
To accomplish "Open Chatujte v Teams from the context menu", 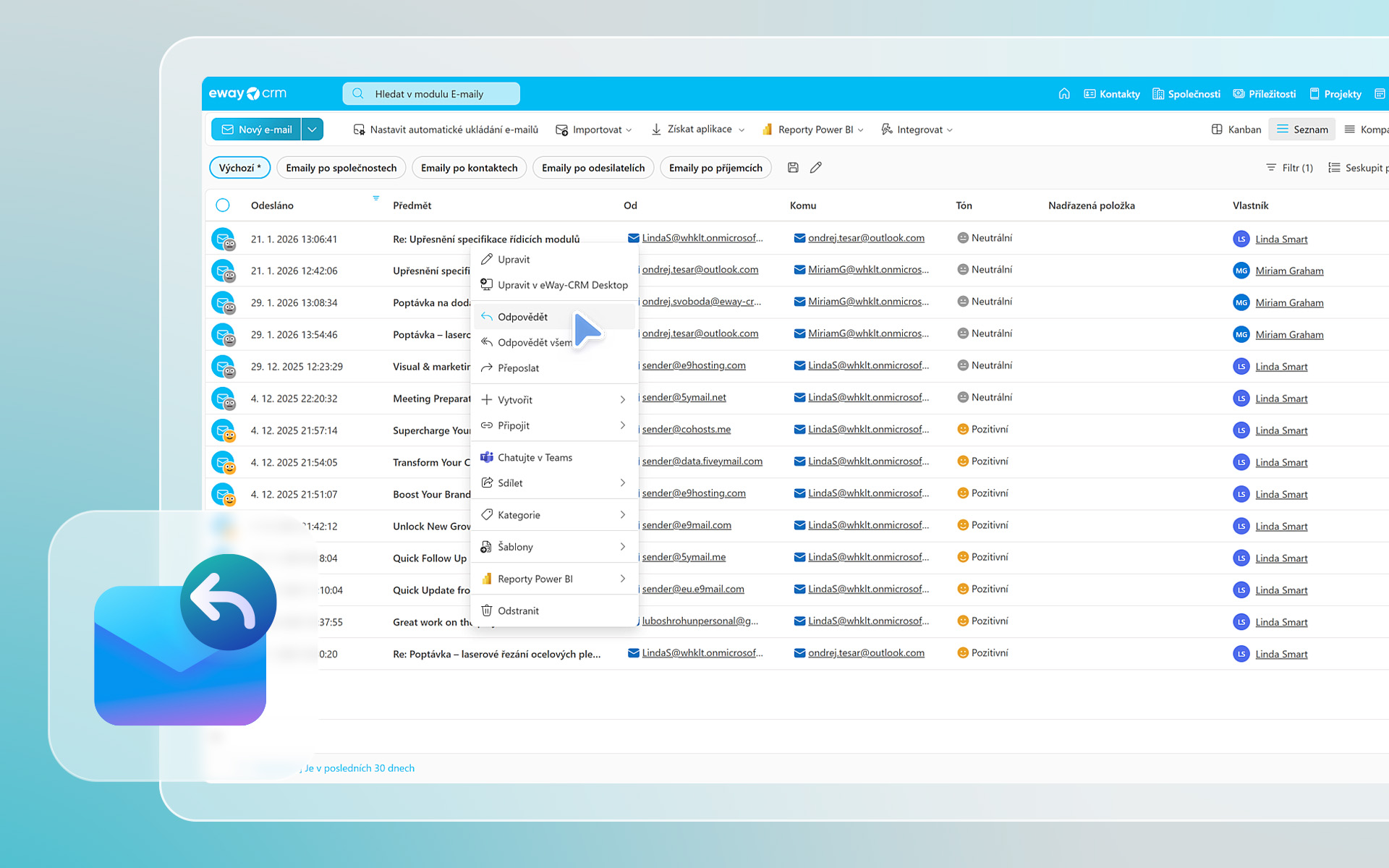I will [x=535, y=457].
